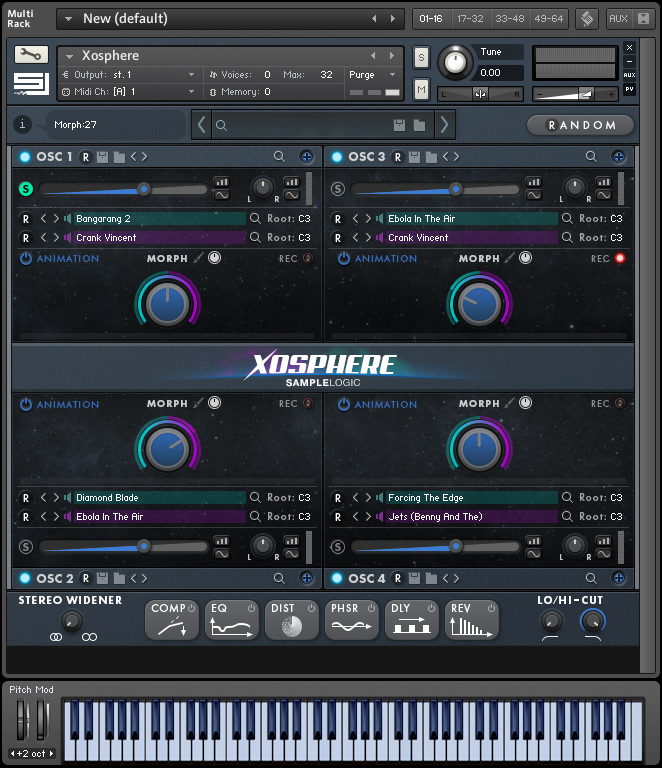The image size is (662, 768).
Task: Randomize OSC 1 with R button
Action: [86, 157]
